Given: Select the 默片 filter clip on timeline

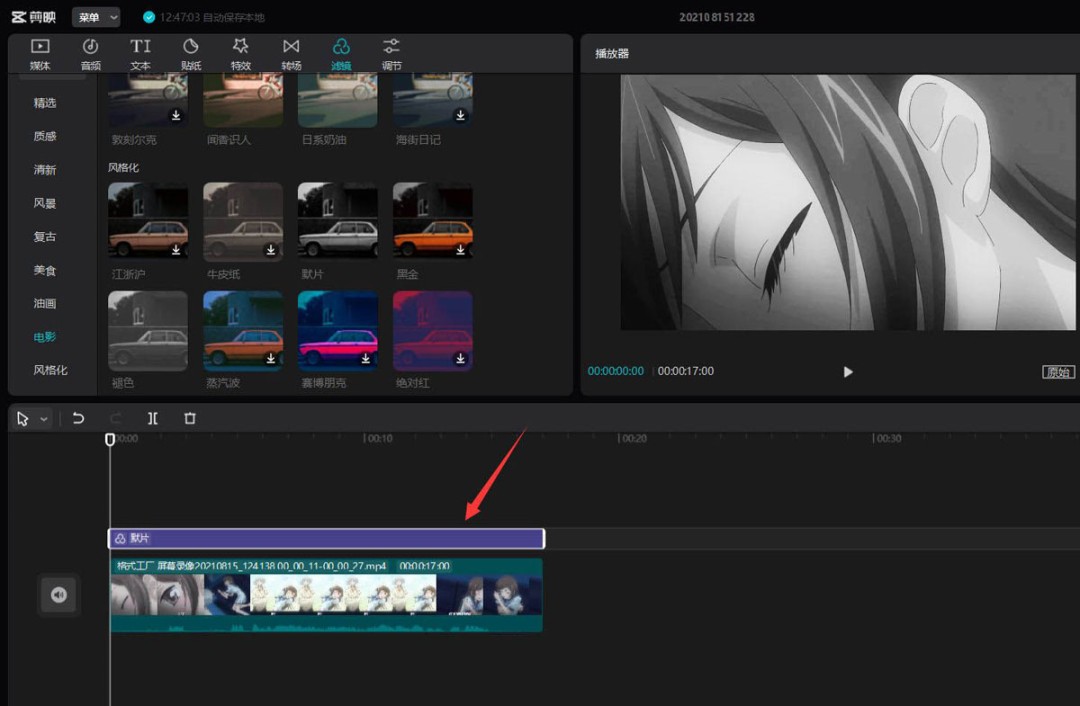Looking at the screenshot, I should [326, 539].
